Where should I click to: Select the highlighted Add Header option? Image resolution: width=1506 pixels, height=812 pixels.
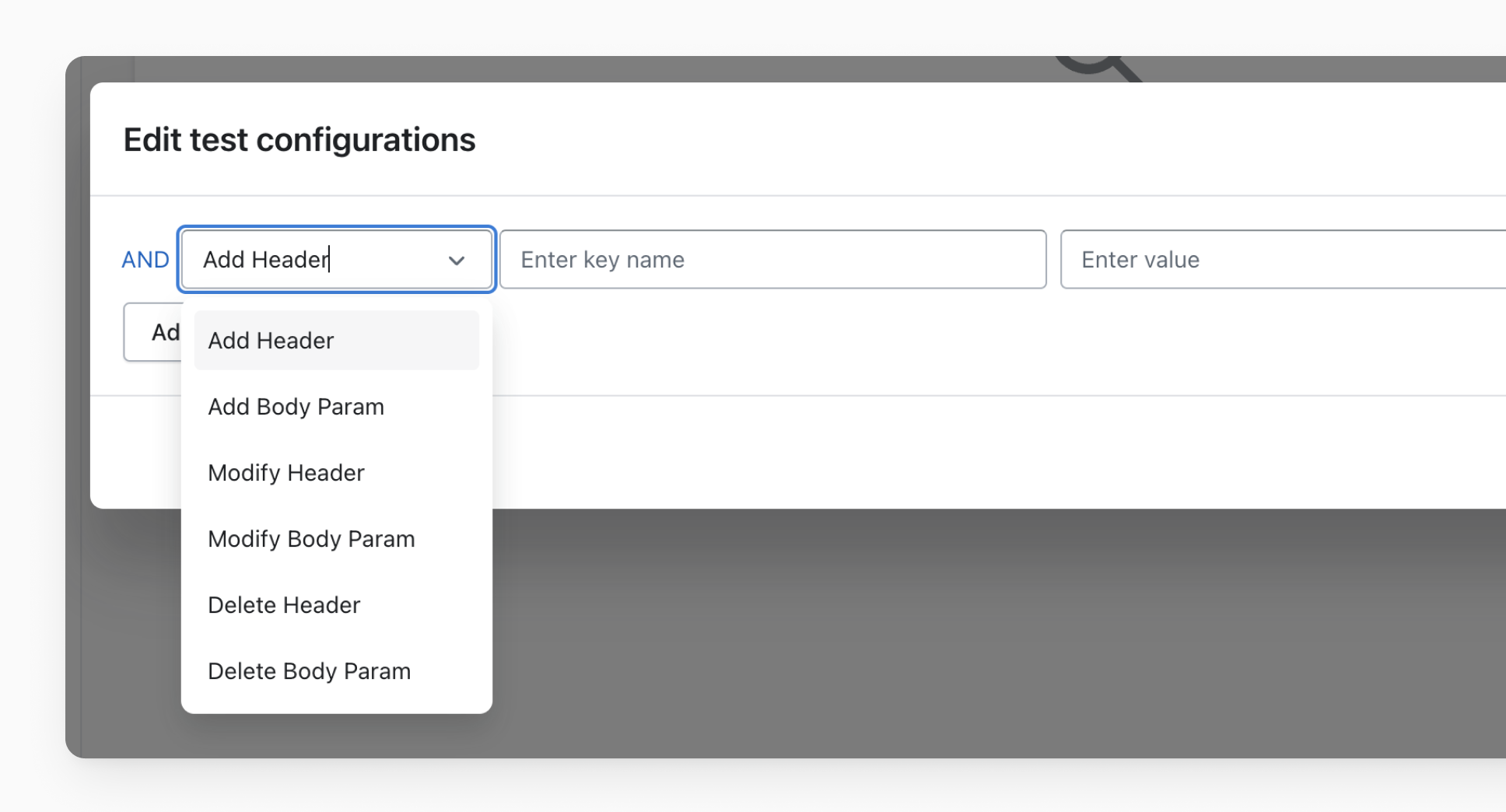[336, 341]
